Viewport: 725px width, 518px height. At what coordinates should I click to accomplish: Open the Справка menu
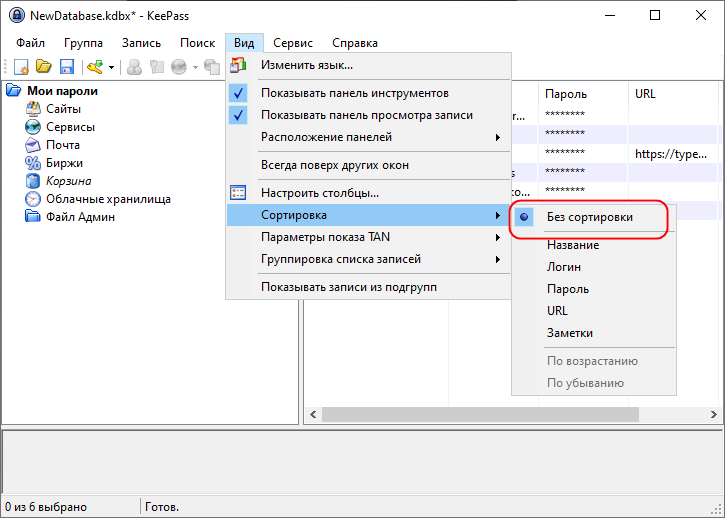pyautogui.click(x=355, y=43)
